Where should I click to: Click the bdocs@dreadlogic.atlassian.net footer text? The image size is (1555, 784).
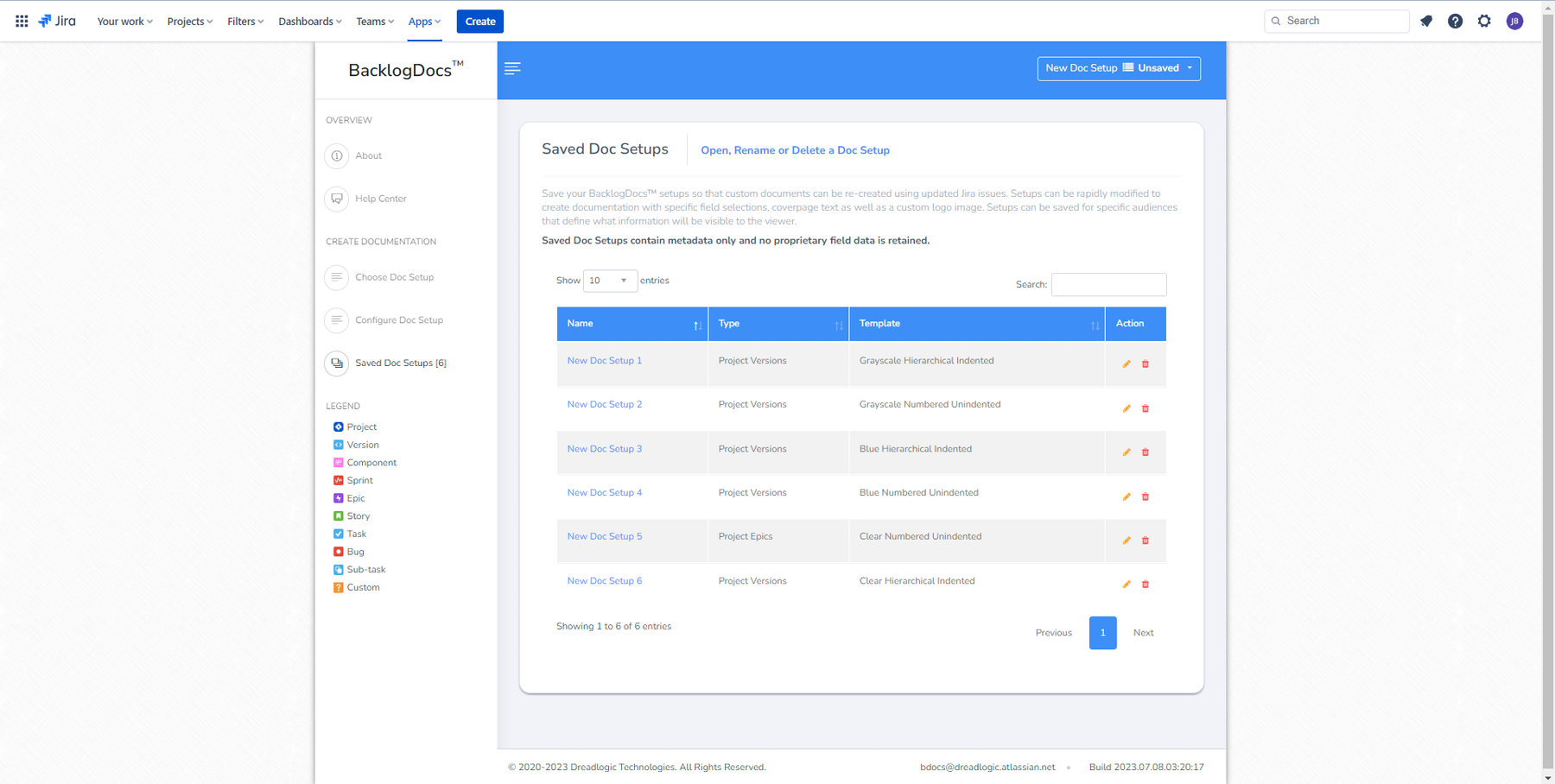[x=987, y=767]
